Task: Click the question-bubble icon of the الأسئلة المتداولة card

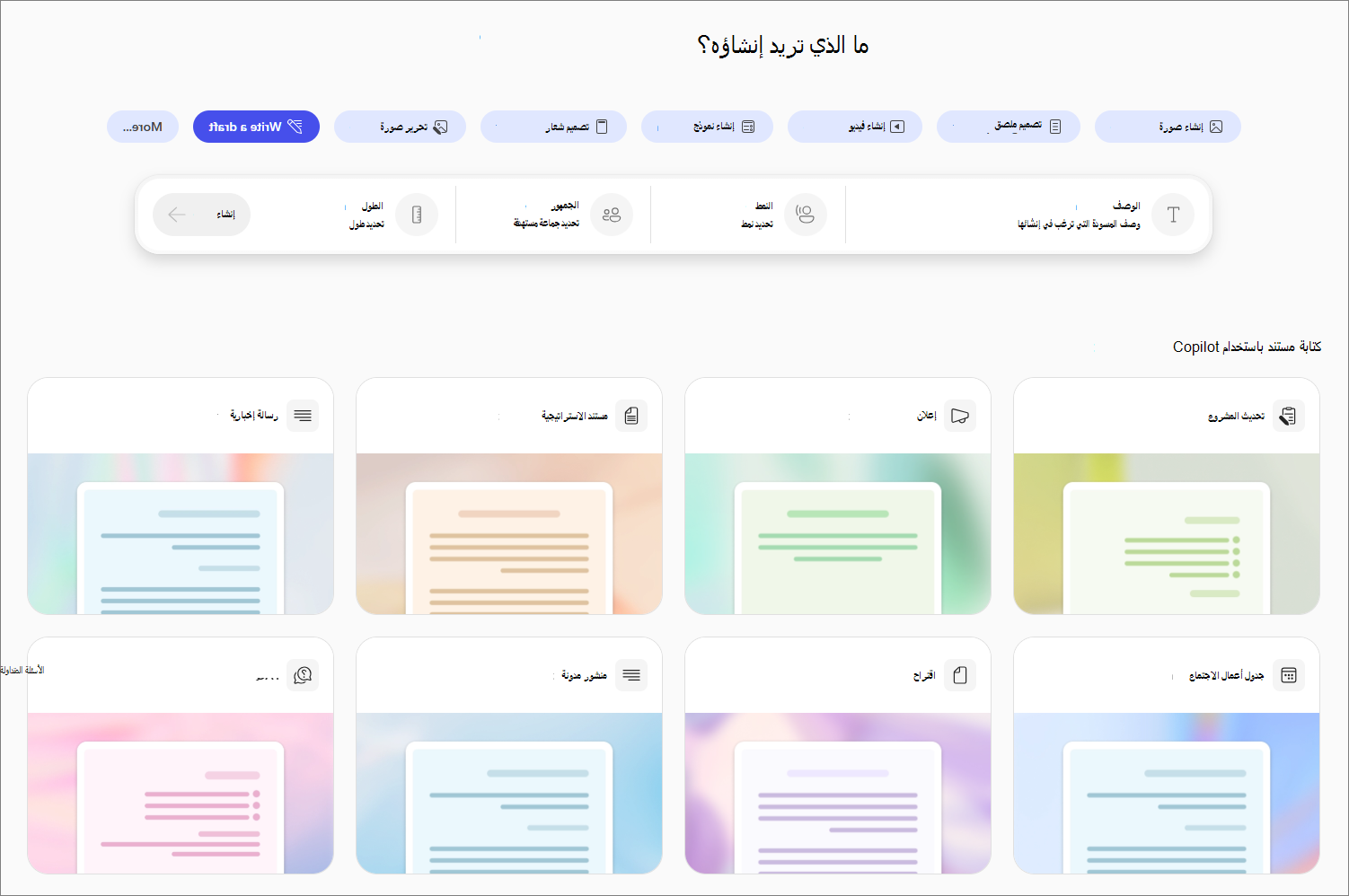Action: tap(303, 675)
